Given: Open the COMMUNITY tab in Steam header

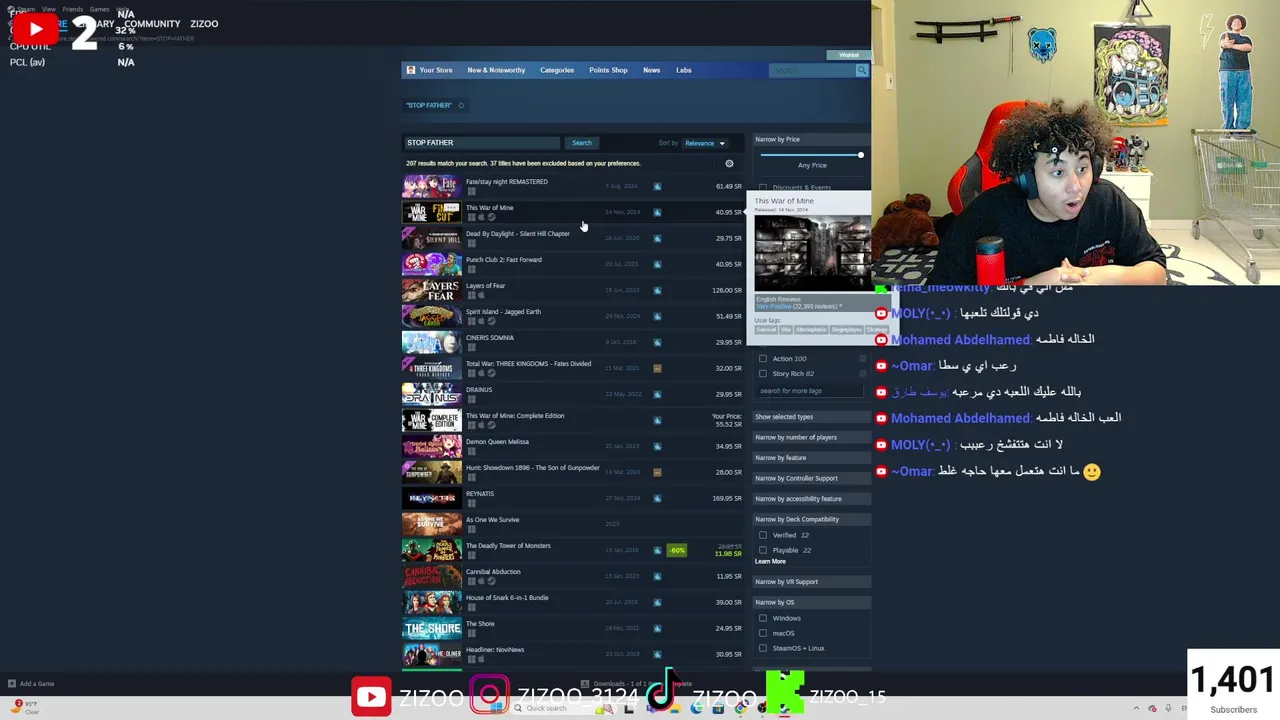Looking at the screenshot, I should click(x=152, y=24).
